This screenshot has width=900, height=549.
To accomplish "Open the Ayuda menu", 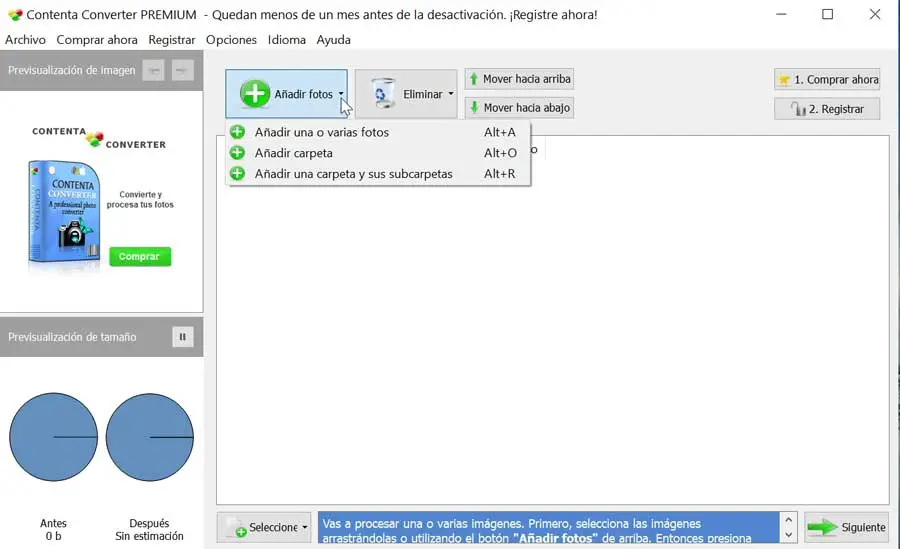I will [333, 40].
